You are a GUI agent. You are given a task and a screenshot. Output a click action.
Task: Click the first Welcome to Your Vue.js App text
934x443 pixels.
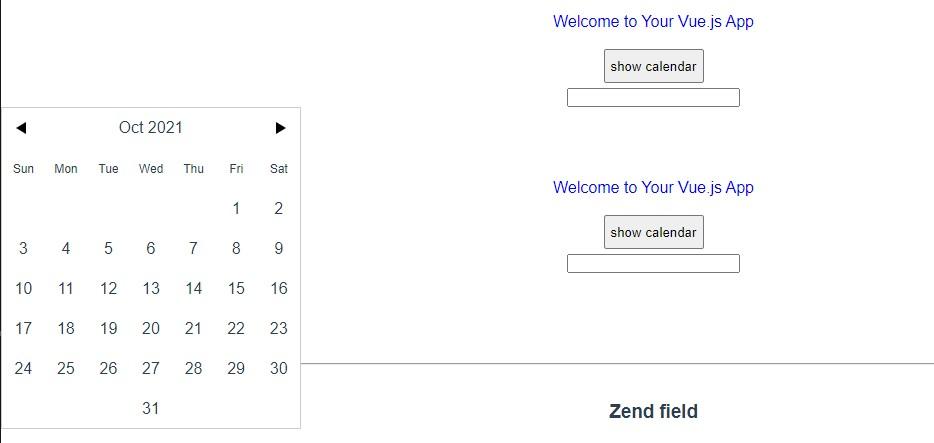pos(653,22)
